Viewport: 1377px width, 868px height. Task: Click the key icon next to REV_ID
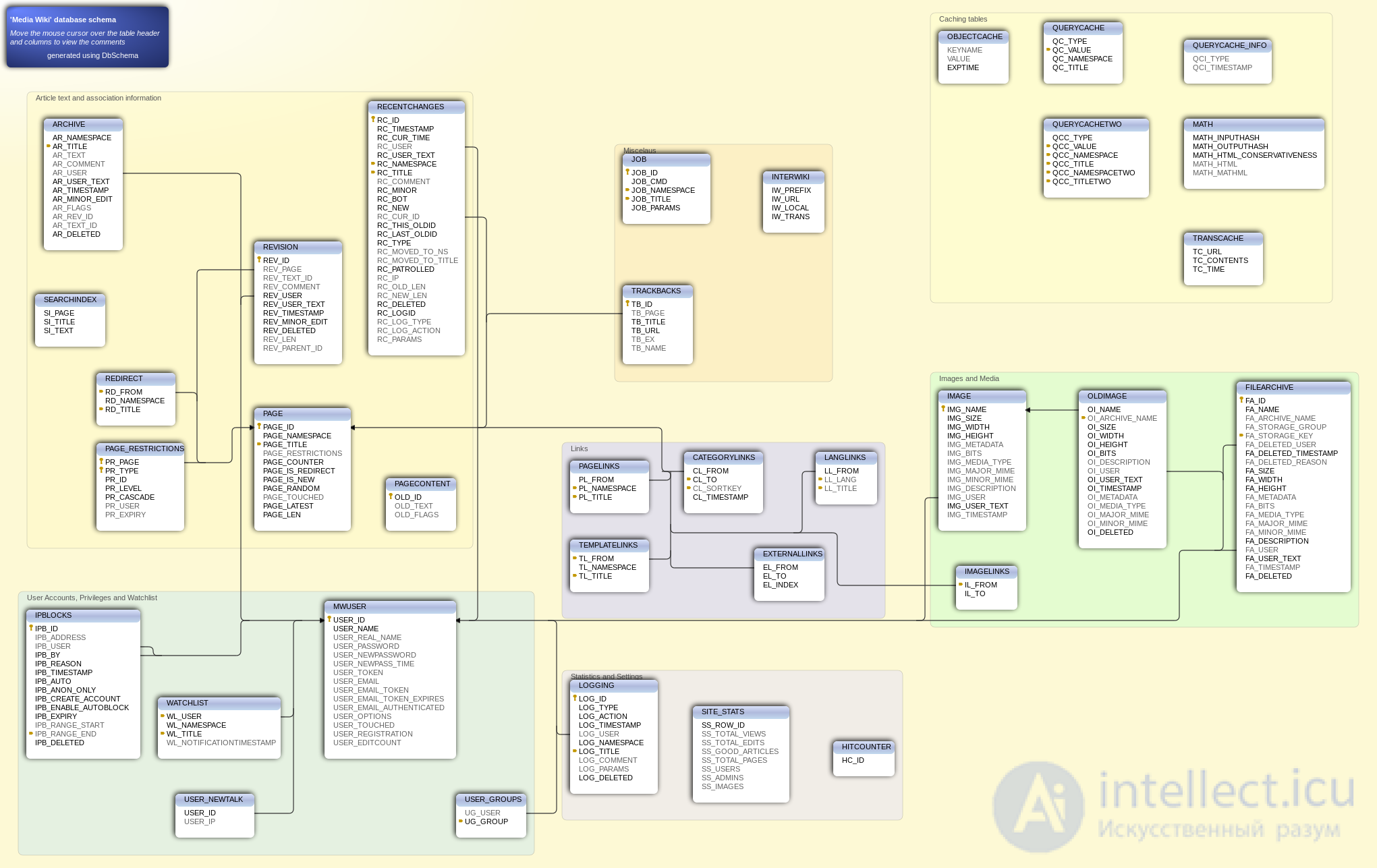point(259,260)
